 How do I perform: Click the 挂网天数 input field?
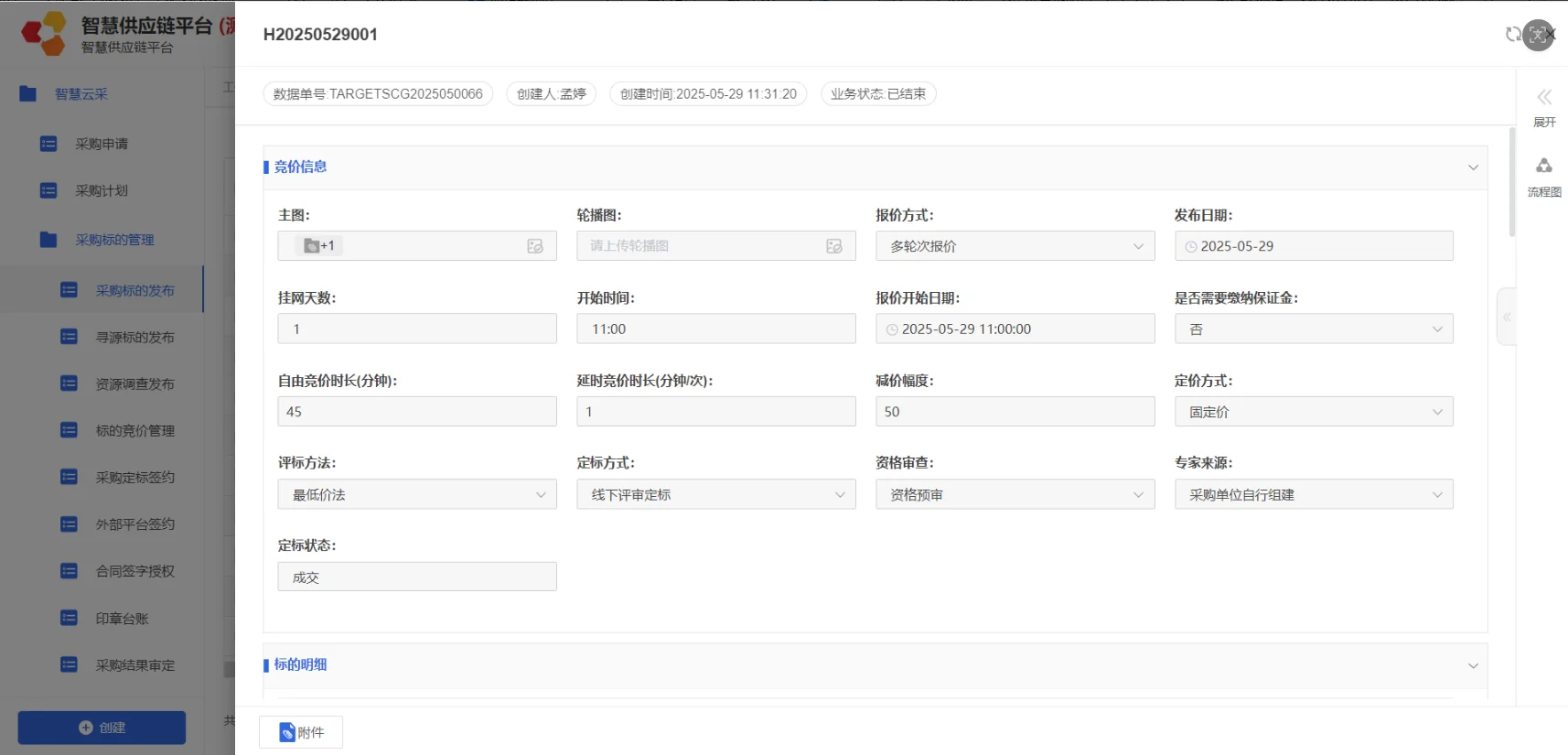coord(417,329)
